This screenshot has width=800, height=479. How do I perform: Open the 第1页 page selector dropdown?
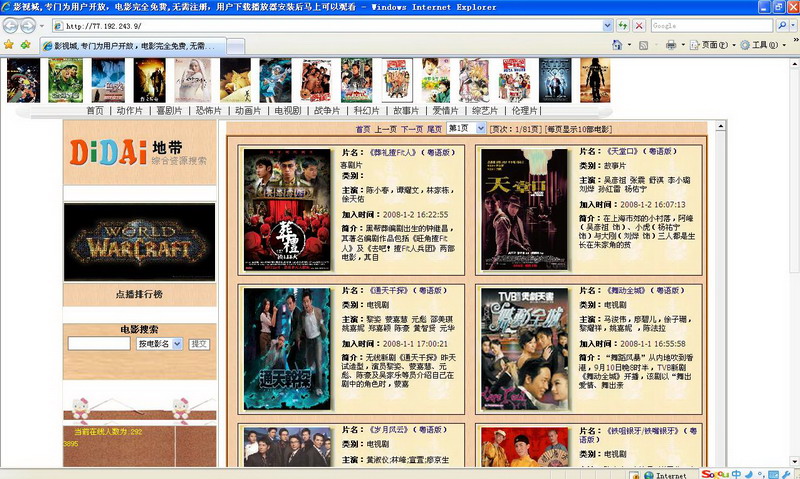[466, 129]
